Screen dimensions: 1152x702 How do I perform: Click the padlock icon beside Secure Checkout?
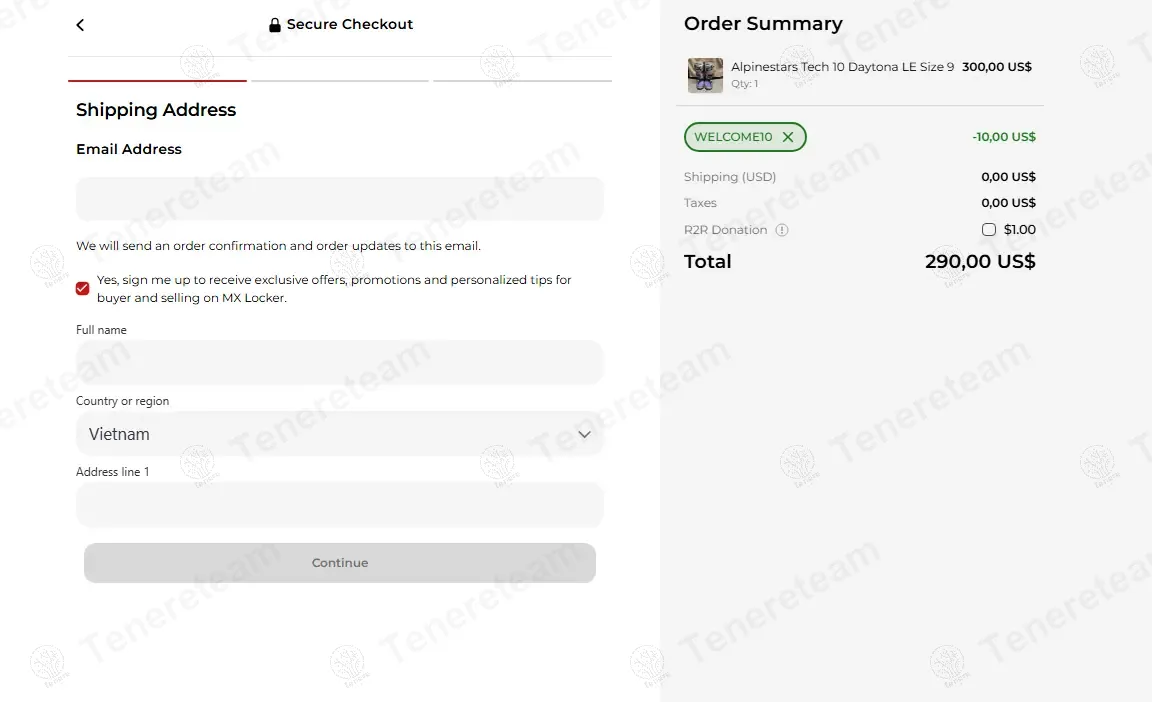click(275, 25)
